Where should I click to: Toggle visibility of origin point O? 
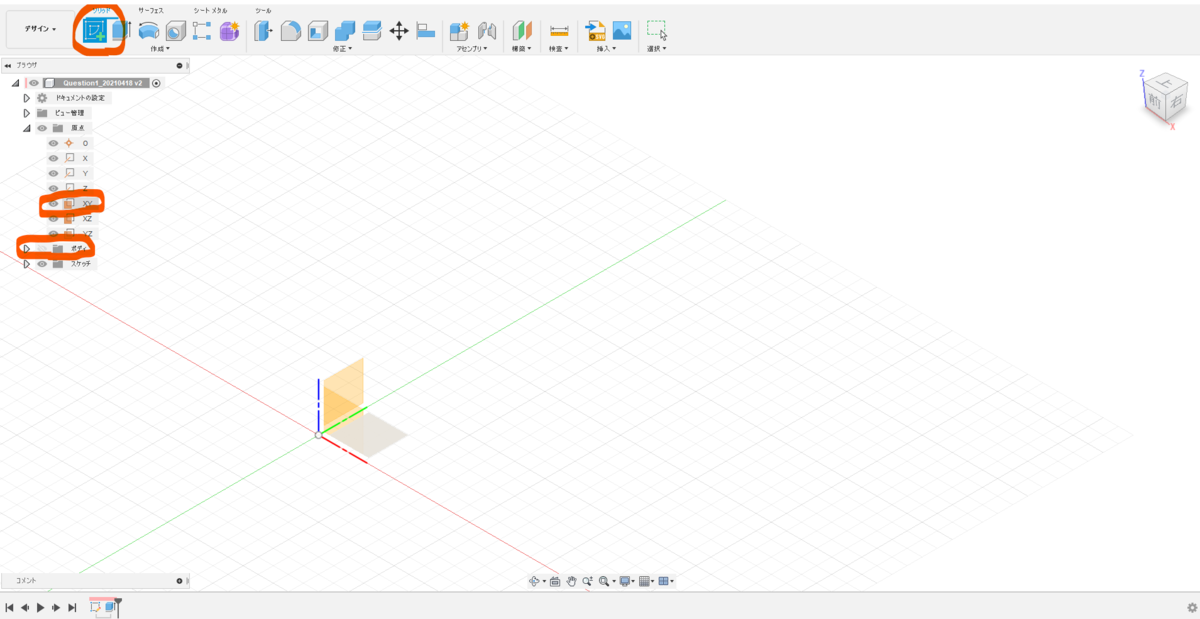point(54,143)
